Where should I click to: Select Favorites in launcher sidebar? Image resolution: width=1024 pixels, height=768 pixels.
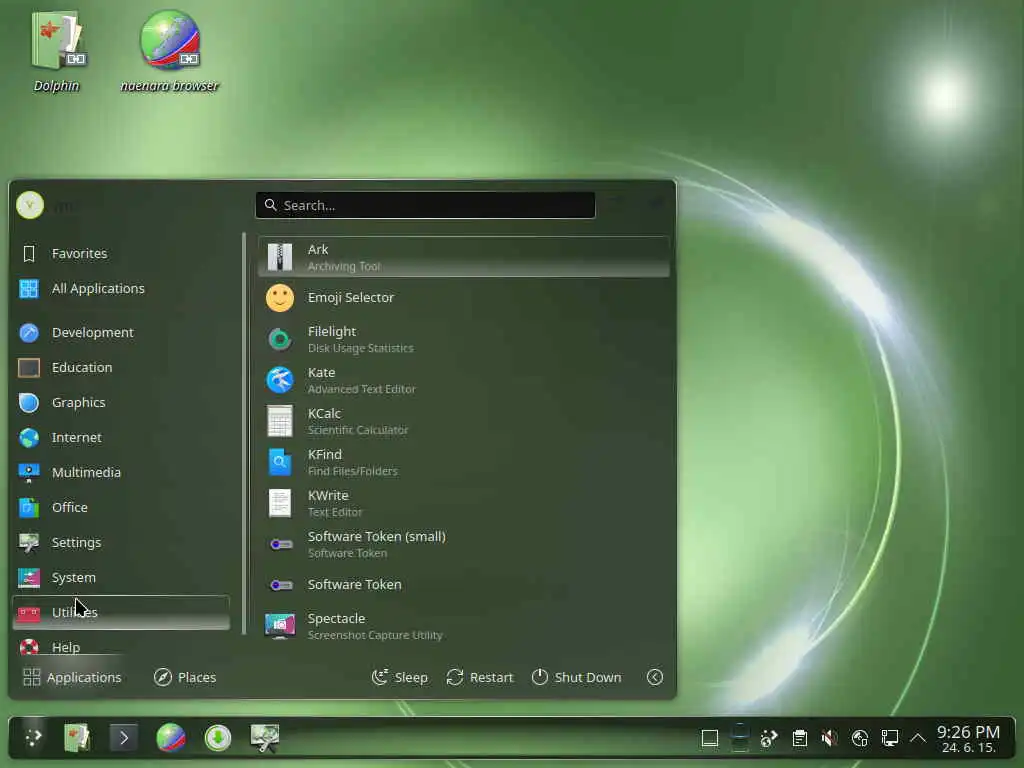pos(121,253)
